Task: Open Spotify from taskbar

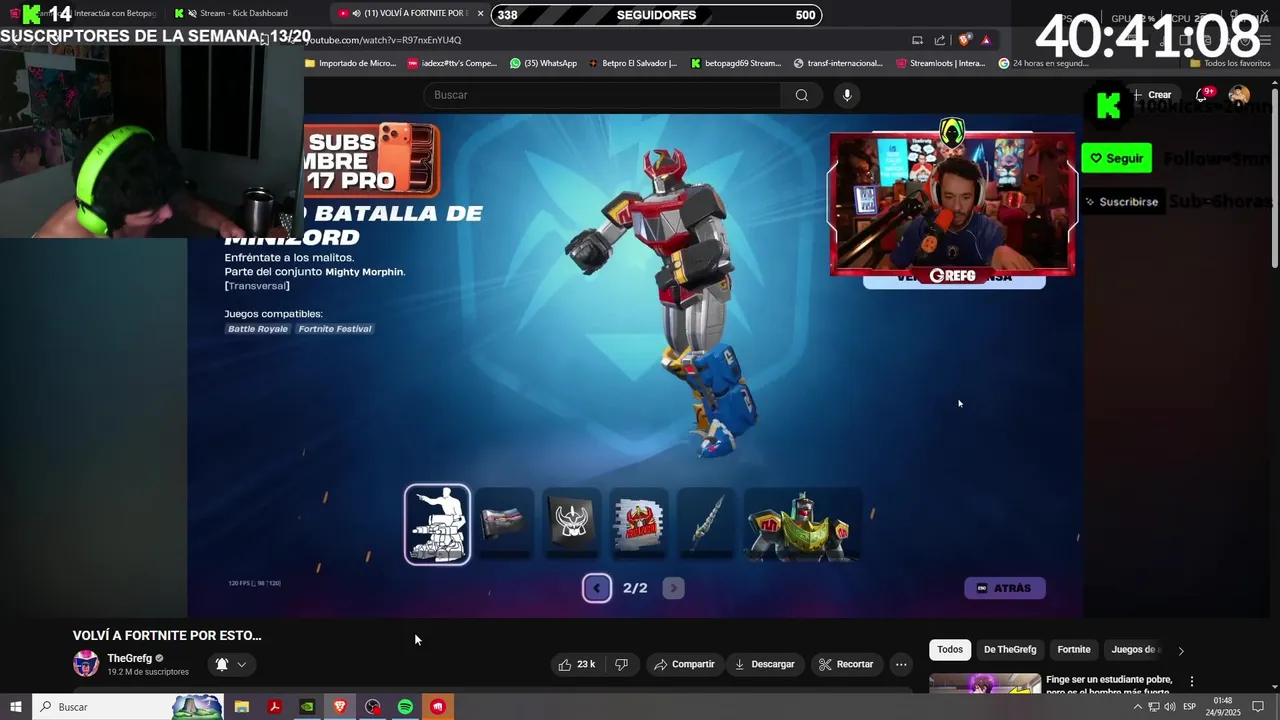Action: click(x=405, y=707)
